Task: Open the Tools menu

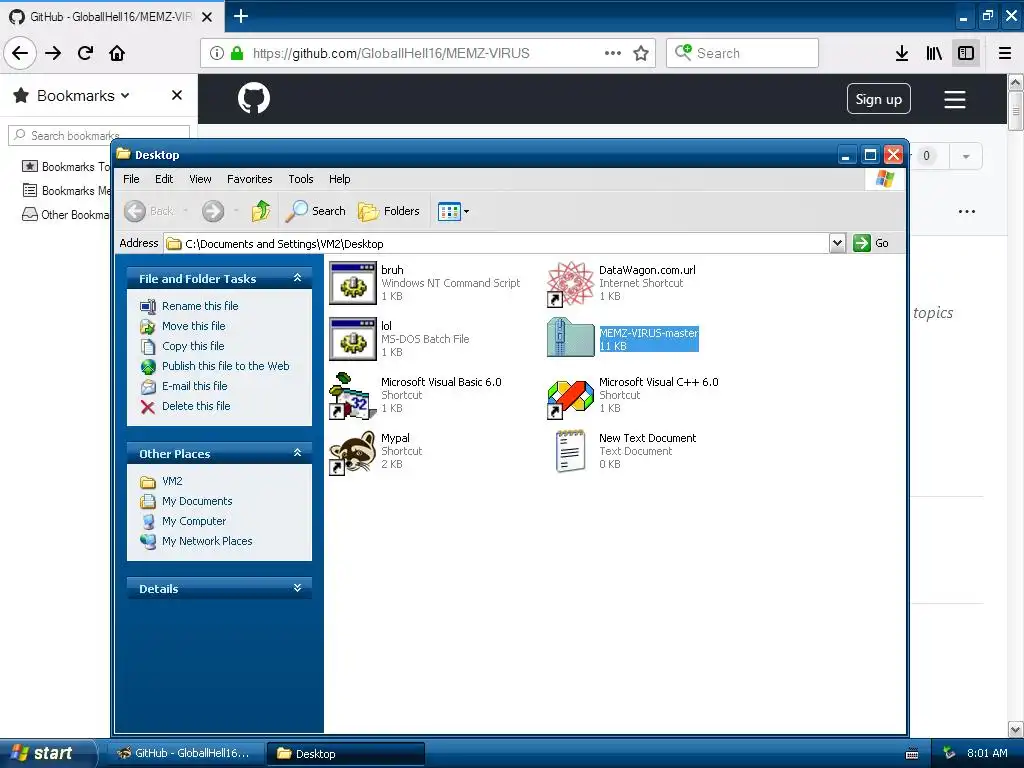Action: 301,179
